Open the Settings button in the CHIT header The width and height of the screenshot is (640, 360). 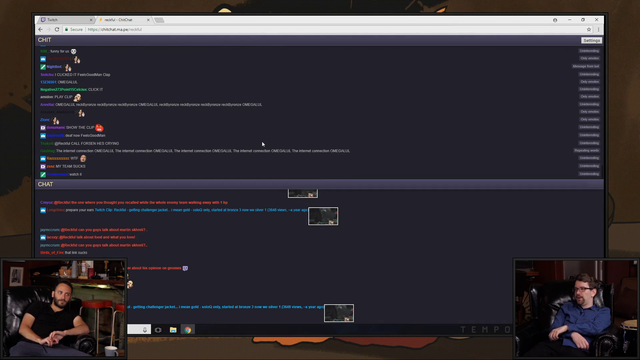pos(591,40)
